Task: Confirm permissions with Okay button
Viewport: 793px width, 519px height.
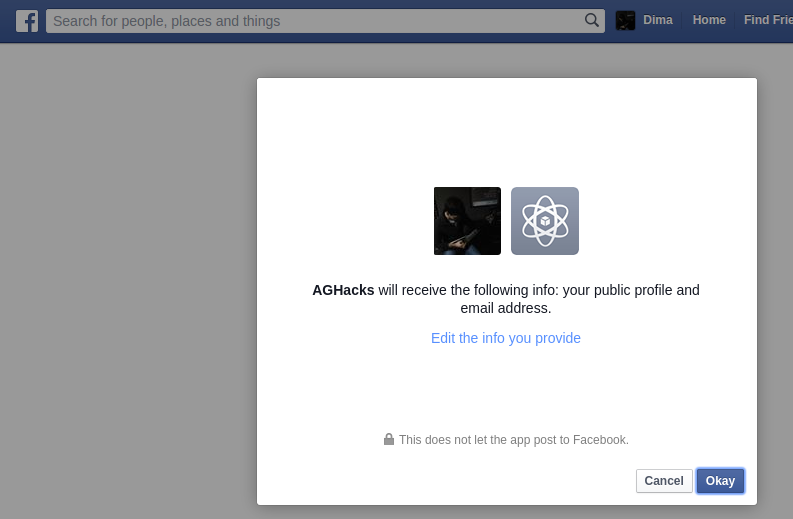Action: [720, 481]
